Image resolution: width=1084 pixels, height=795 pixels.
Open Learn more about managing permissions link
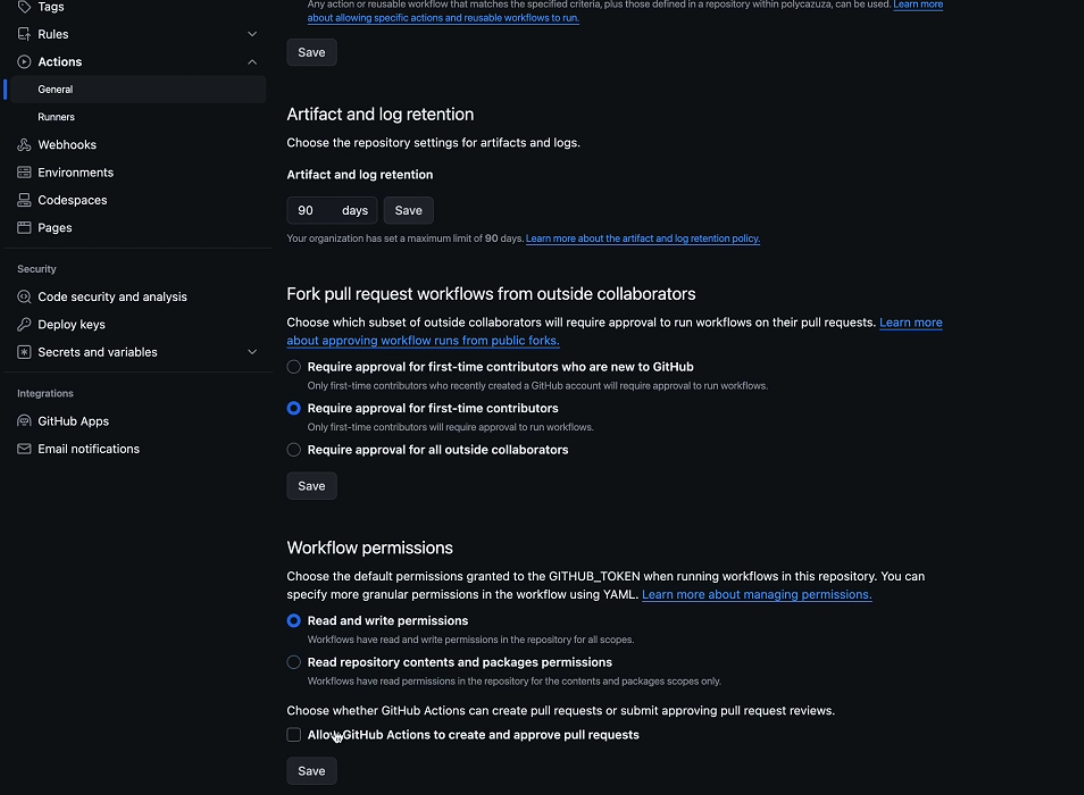756,594
